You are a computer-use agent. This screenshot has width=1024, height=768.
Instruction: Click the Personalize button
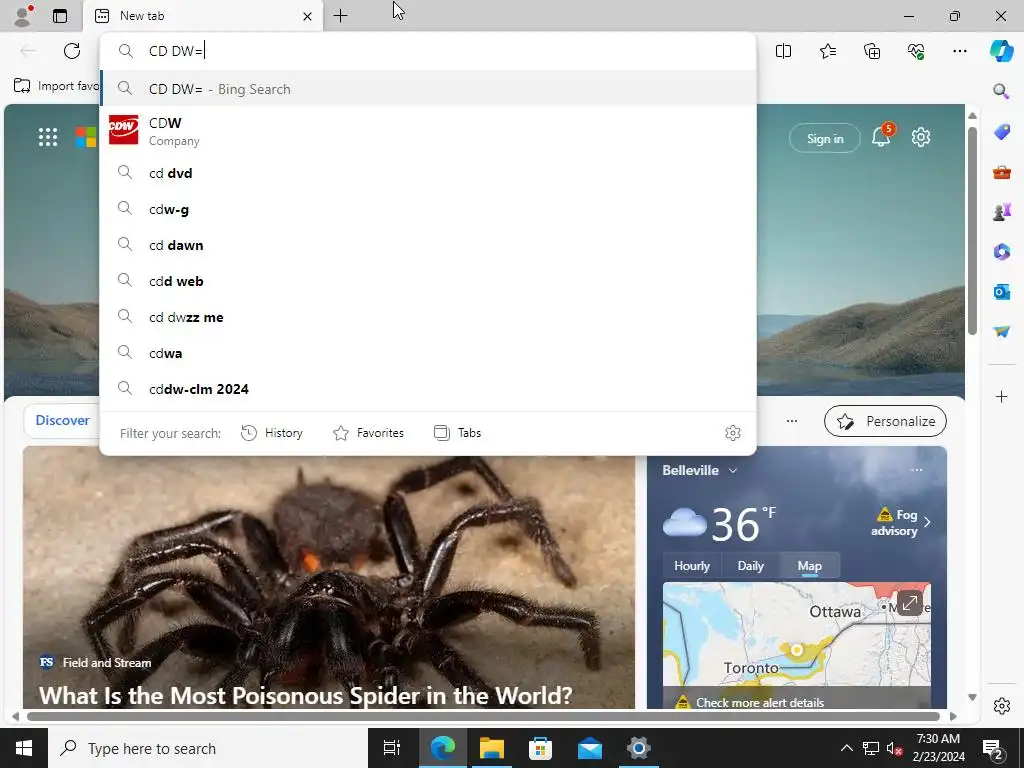886,421
